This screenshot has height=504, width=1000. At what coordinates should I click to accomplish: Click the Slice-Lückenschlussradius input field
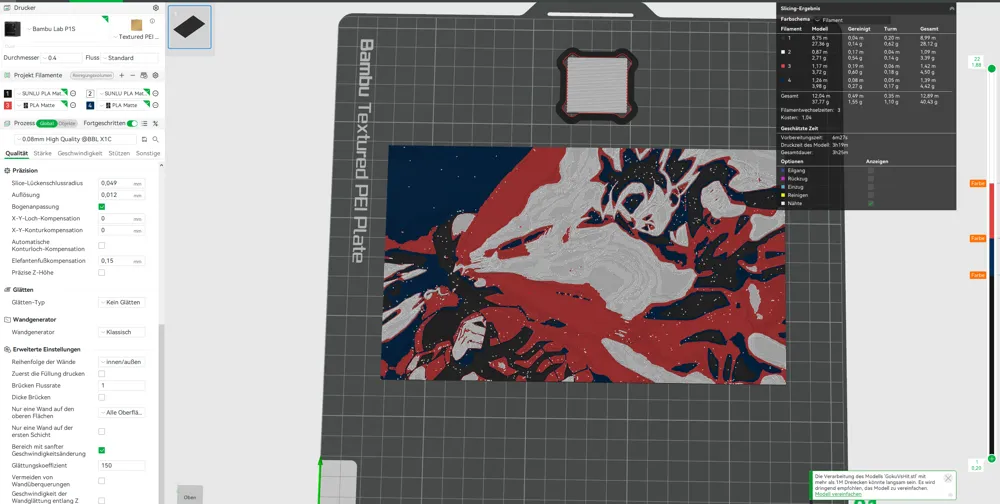click(x=122, y=183)
